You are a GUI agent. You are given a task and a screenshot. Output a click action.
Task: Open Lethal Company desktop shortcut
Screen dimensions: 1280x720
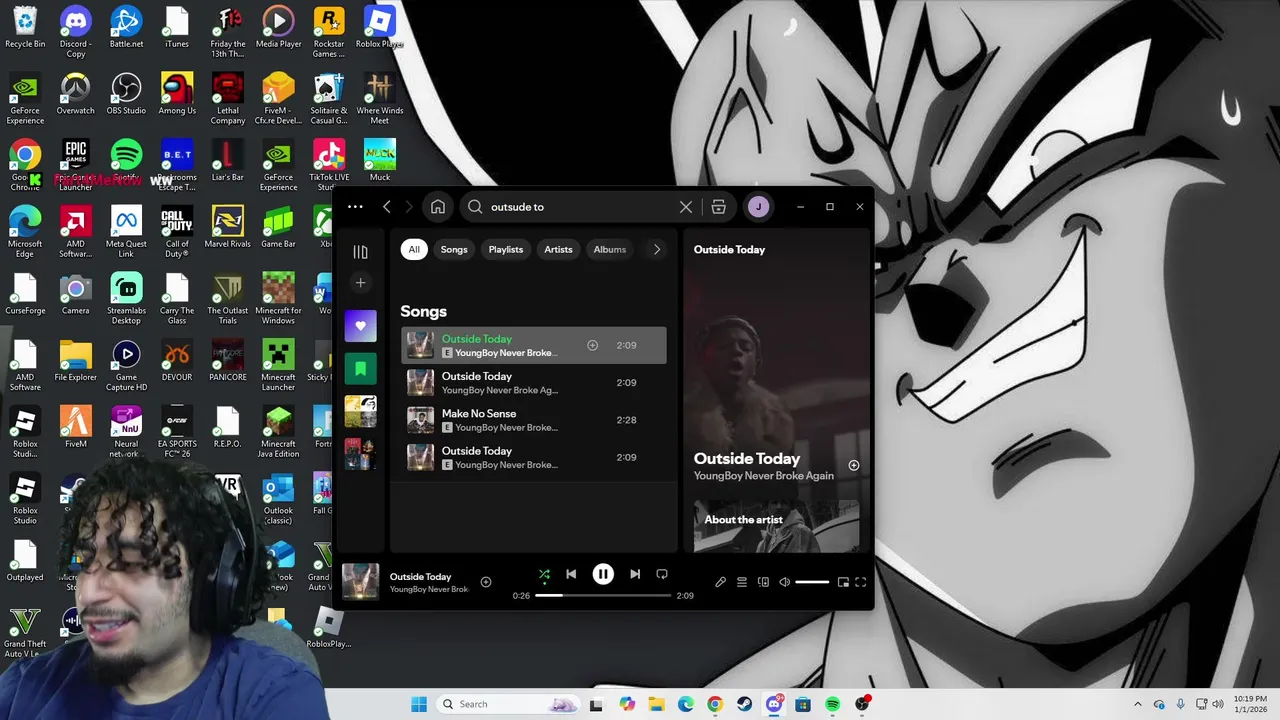point(228,99)
